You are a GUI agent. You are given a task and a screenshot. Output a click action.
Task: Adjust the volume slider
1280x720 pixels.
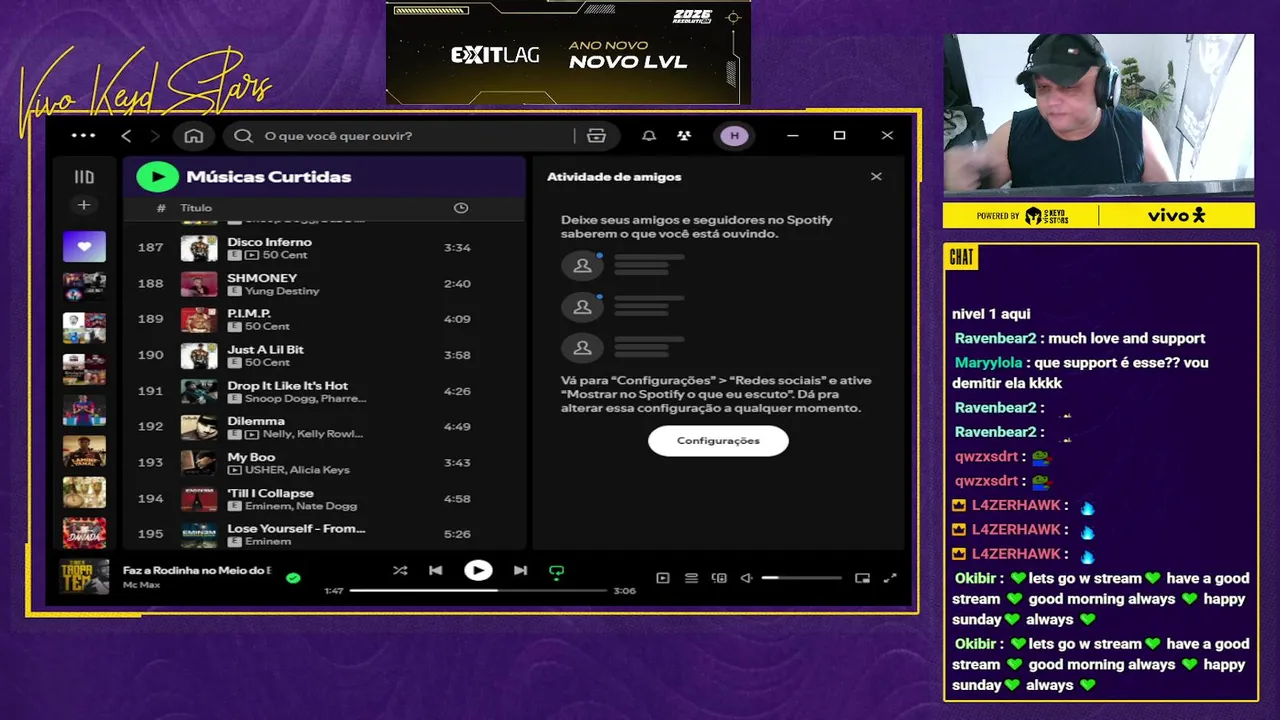(802, 578)
